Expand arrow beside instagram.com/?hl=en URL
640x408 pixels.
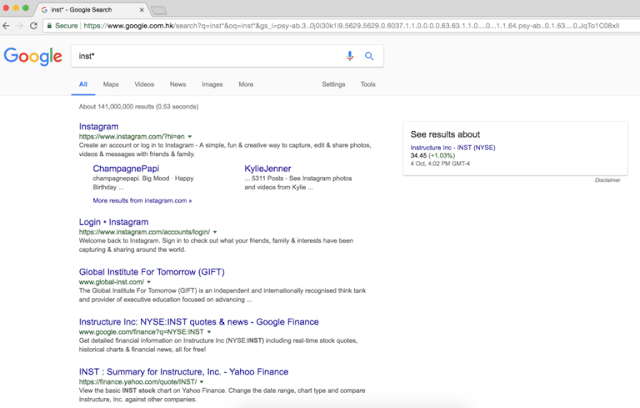190,137
